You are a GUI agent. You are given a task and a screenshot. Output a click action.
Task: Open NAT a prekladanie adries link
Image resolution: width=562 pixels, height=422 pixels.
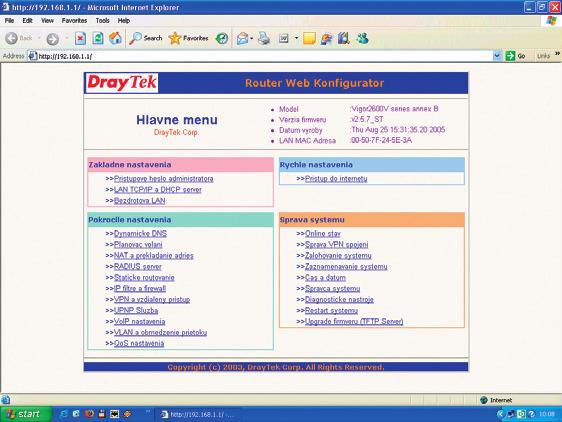(x=153, y=256)
